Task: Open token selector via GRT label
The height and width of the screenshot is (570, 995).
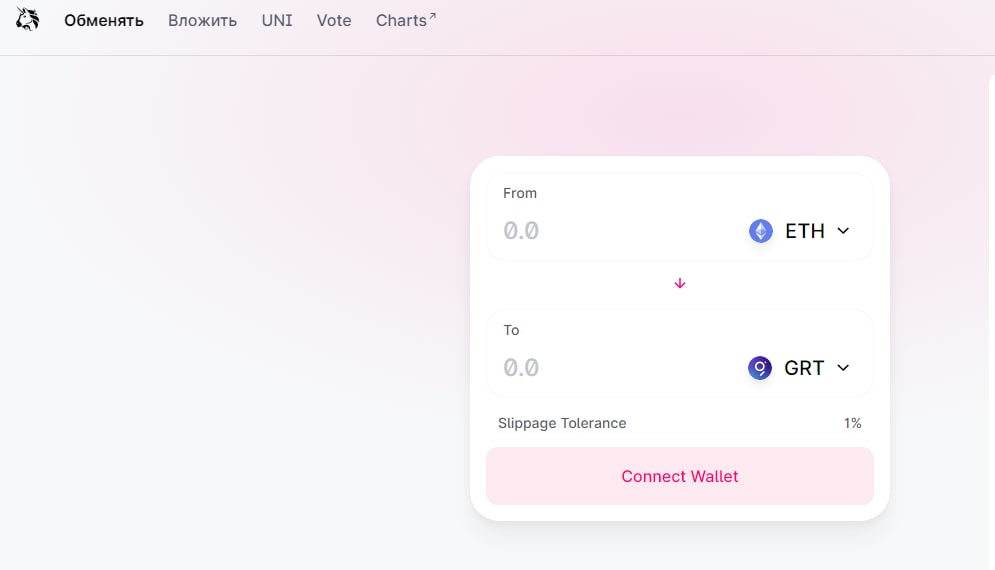Action: point(804,368)
